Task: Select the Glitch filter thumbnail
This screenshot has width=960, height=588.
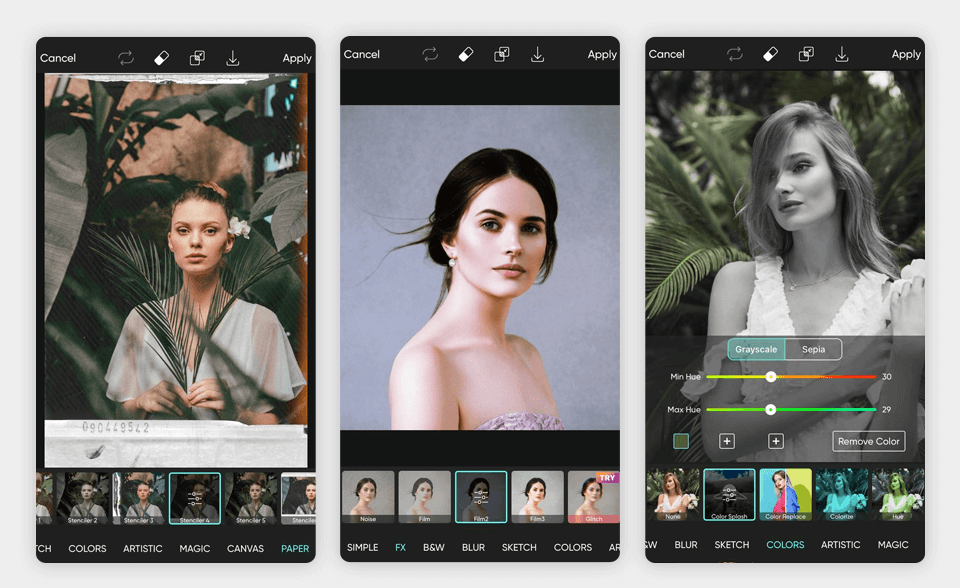Action: (x=595, y=497)
